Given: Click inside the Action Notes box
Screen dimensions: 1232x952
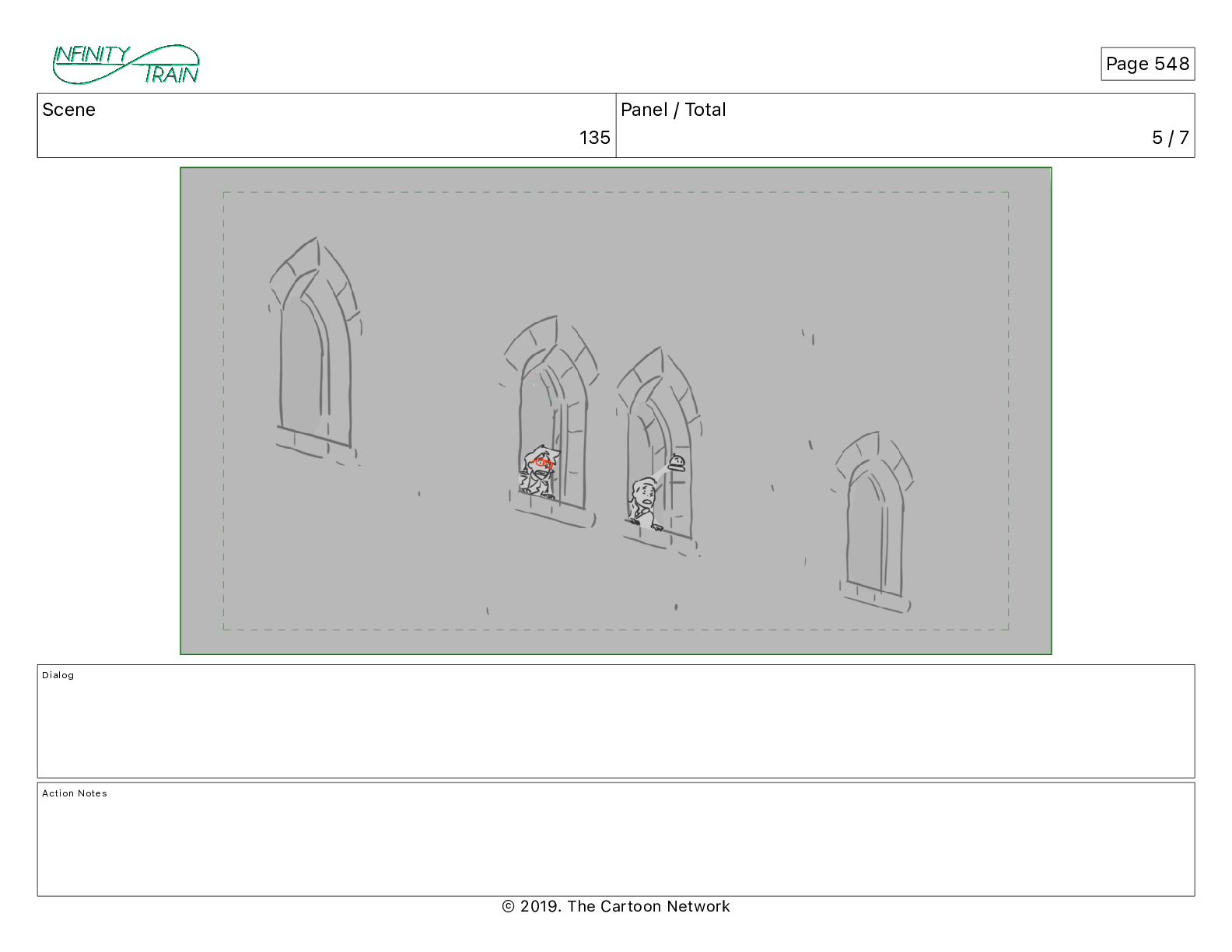Looking at the screenshot, I should (x=616, y=839).
